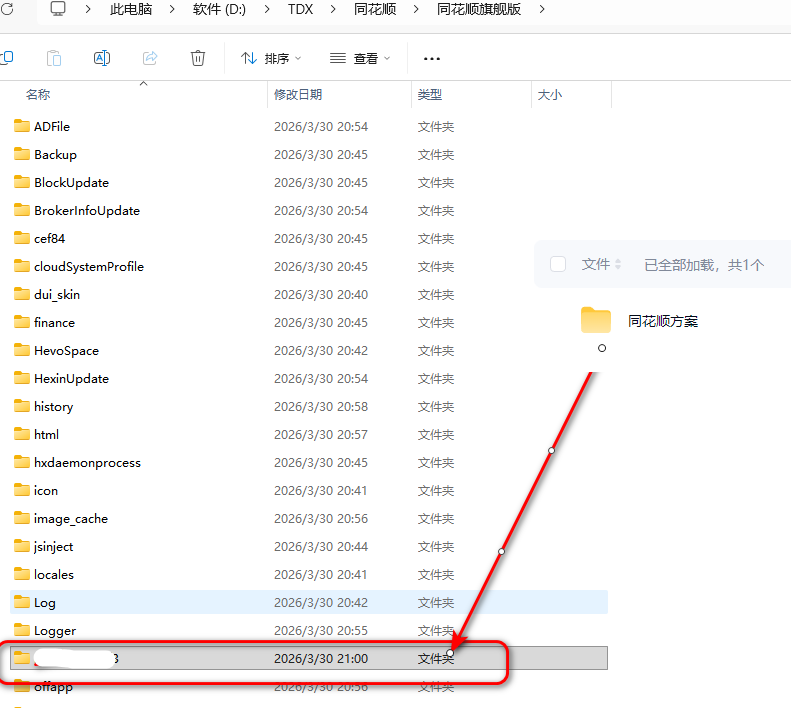Click the 2026/3/30 21:00 date cell
Viewport: 791px width, 708px height.
321,659
